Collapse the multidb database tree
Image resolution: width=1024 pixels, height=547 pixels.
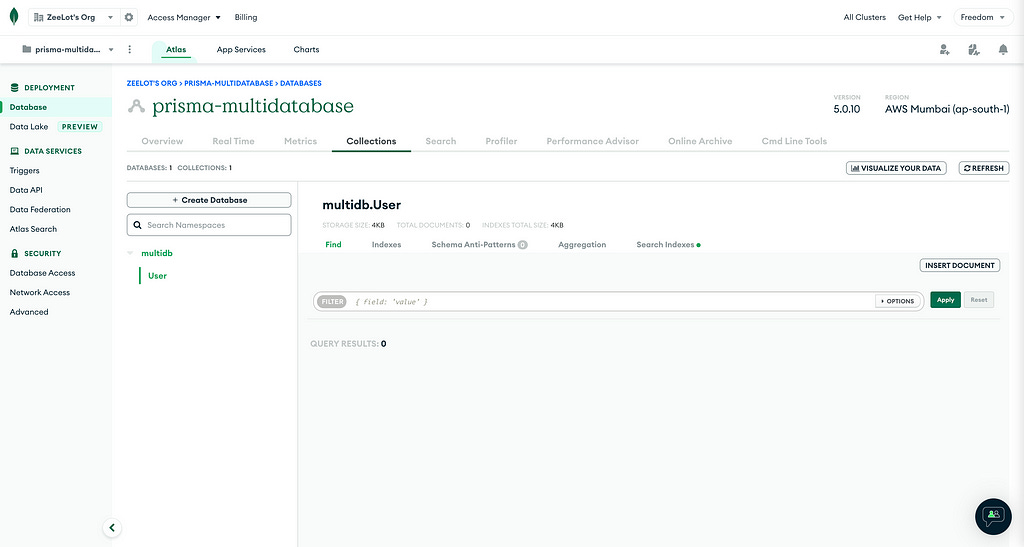pyautogui.click(x=131, y=253)
